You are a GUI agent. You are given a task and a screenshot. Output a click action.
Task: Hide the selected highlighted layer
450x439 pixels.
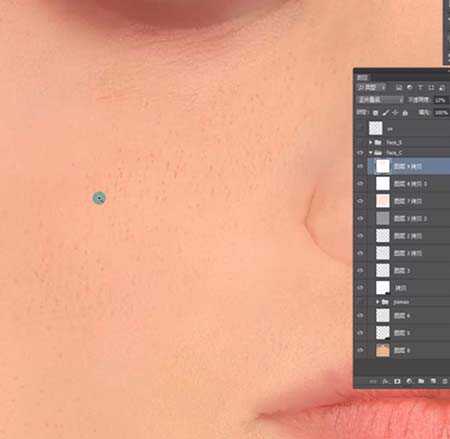click(361, 166)
